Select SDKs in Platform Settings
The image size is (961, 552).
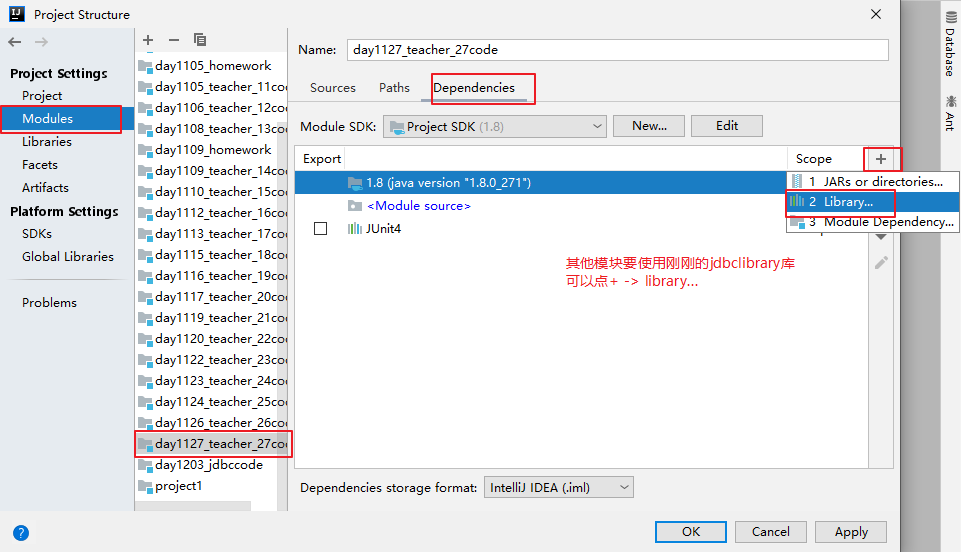pos(37,233)
